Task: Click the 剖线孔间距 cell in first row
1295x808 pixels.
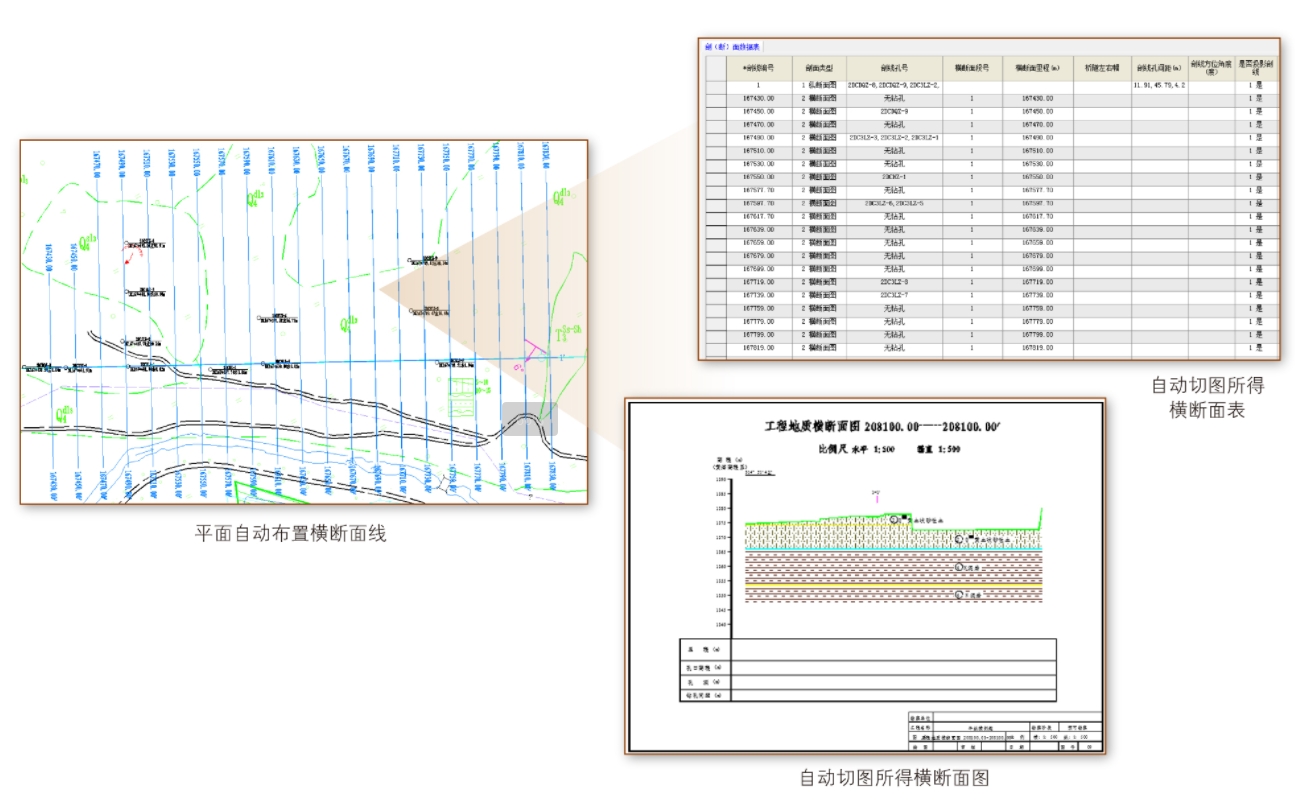Action: (x=1159, y=86)
